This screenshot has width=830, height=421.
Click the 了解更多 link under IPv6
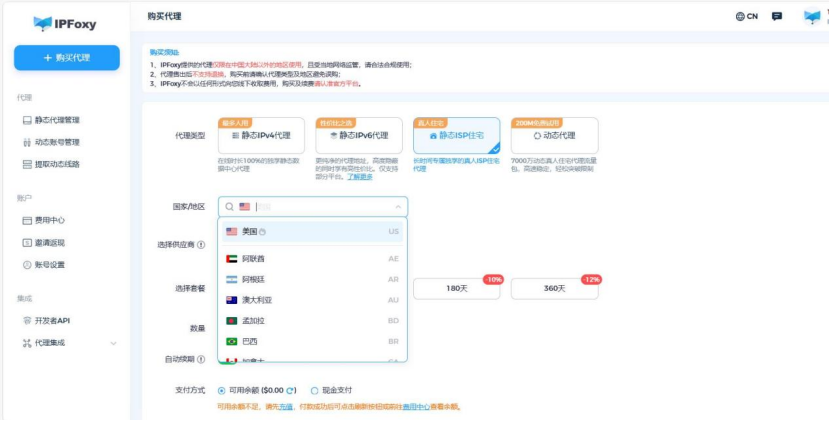(x=360, y=175)
